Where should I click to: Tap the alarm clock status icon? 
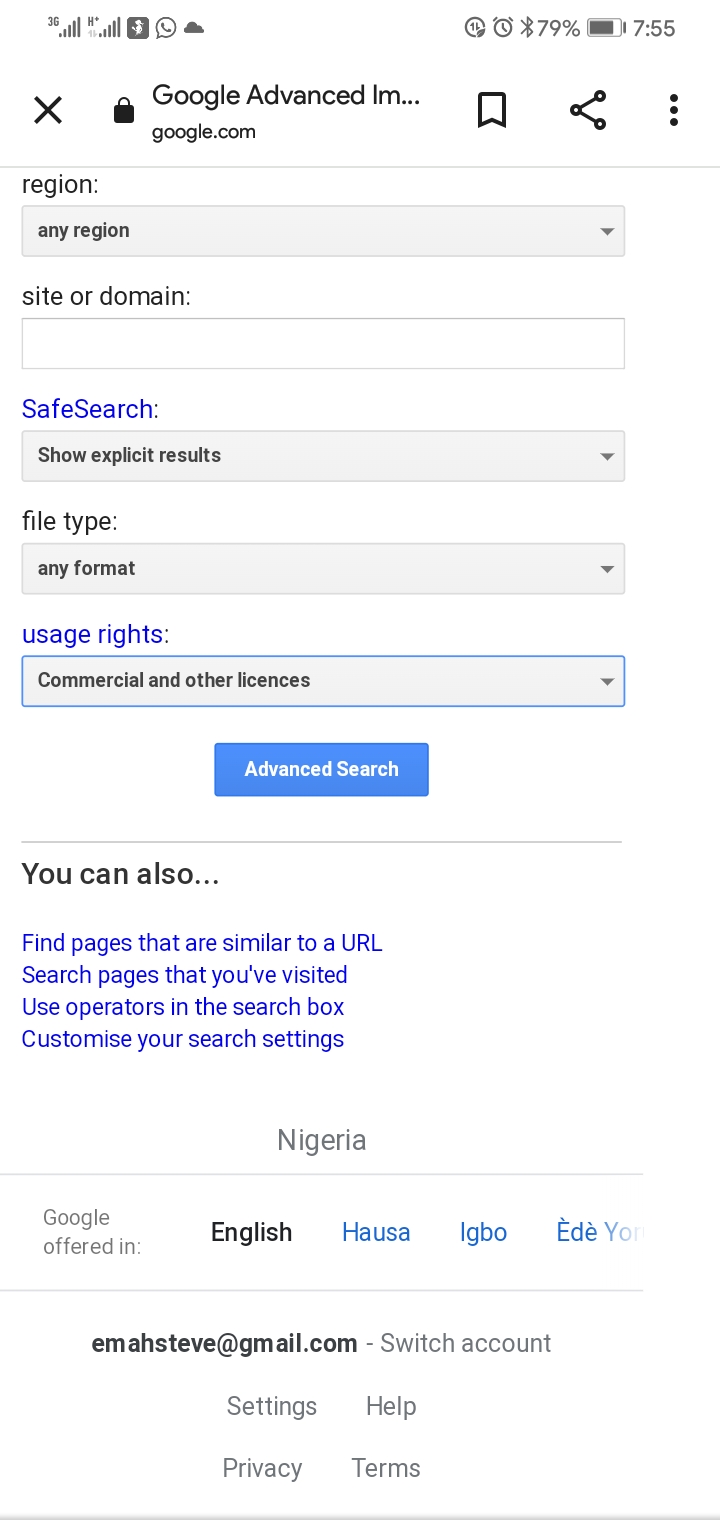[503, 28]
